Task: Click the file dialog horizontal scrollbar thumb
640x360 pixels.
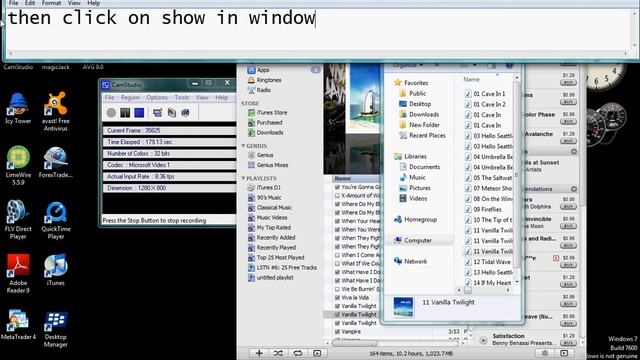Action: coord(468,290)
